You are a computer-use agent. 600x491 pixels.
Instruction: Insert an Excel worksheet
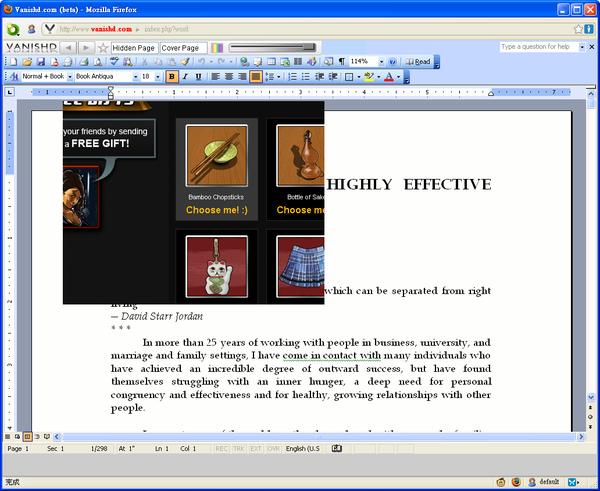[x=285, y=62]
